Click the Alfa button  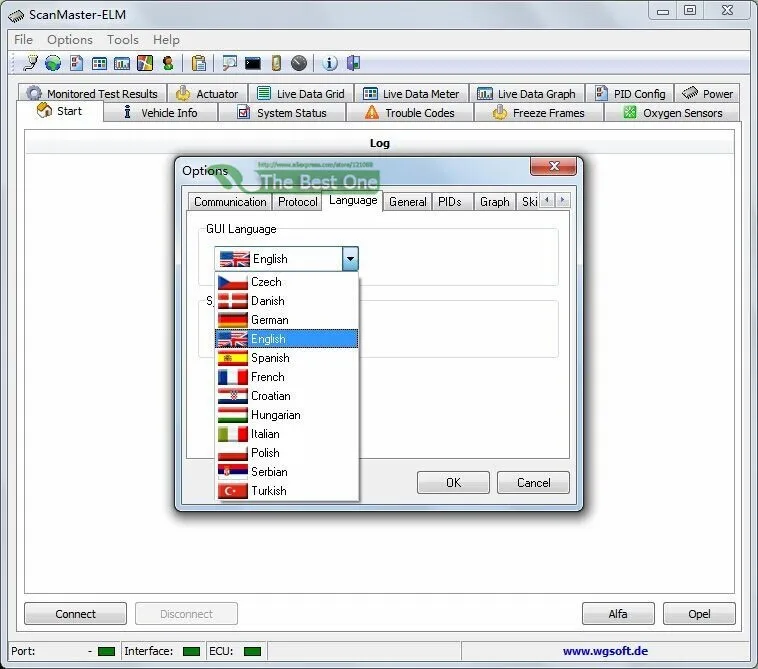[618, 613]
